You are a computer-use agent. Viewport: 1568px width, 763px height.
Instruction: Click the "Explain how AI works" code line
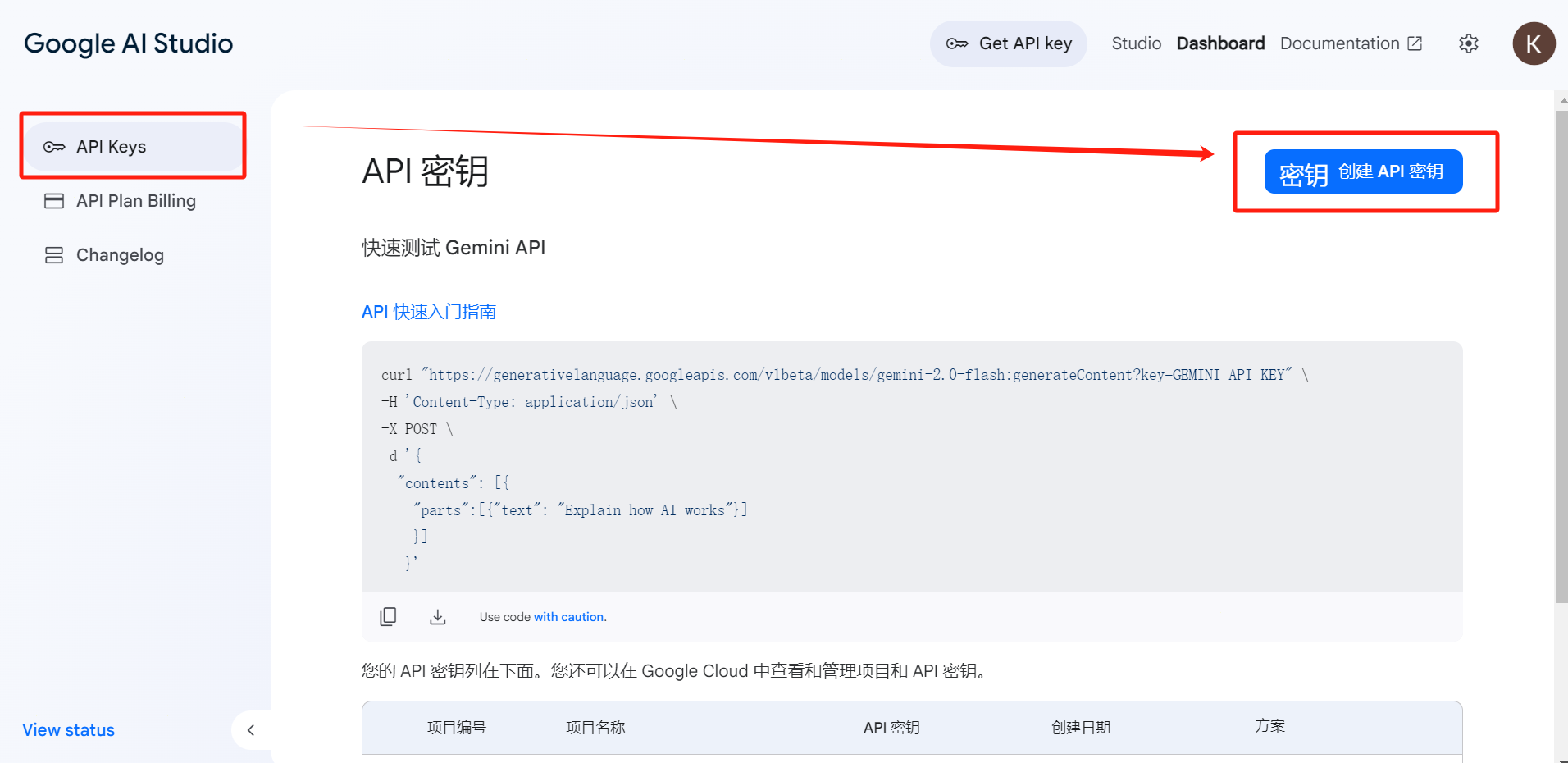pos(581,510)
